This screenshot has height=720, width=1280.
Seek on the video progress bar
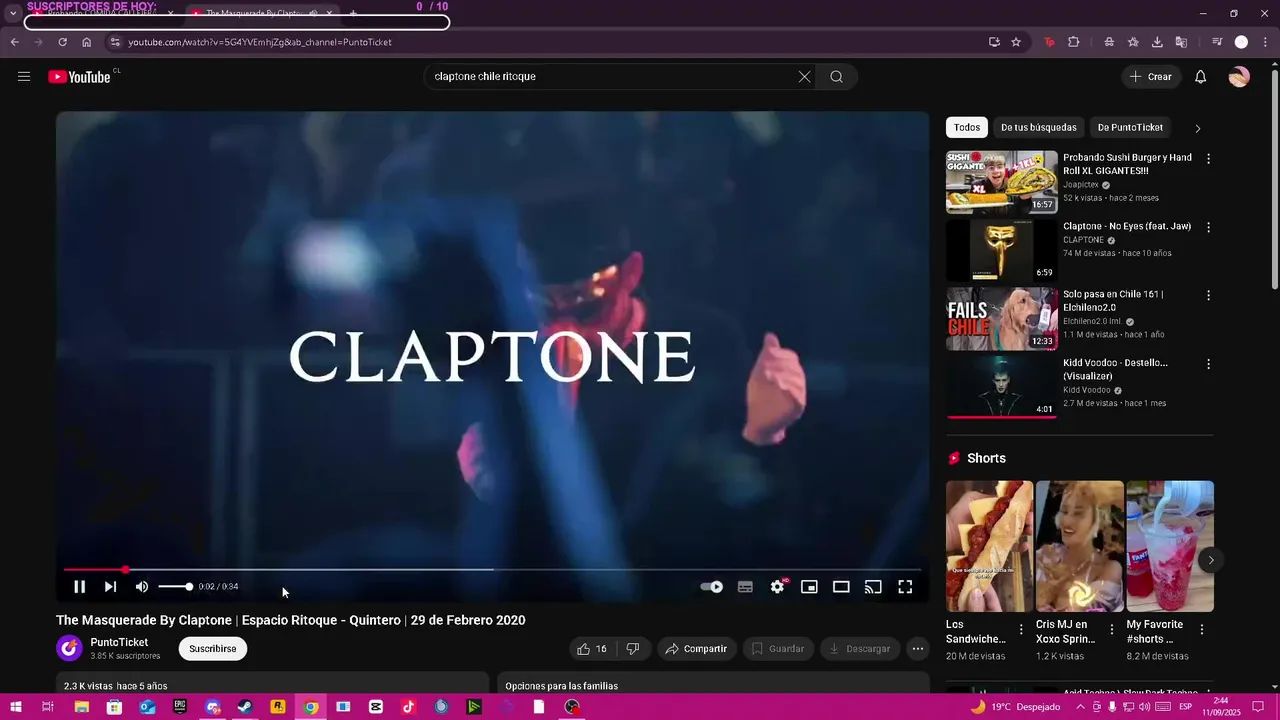pyautogui.click(x=492, y=570)
